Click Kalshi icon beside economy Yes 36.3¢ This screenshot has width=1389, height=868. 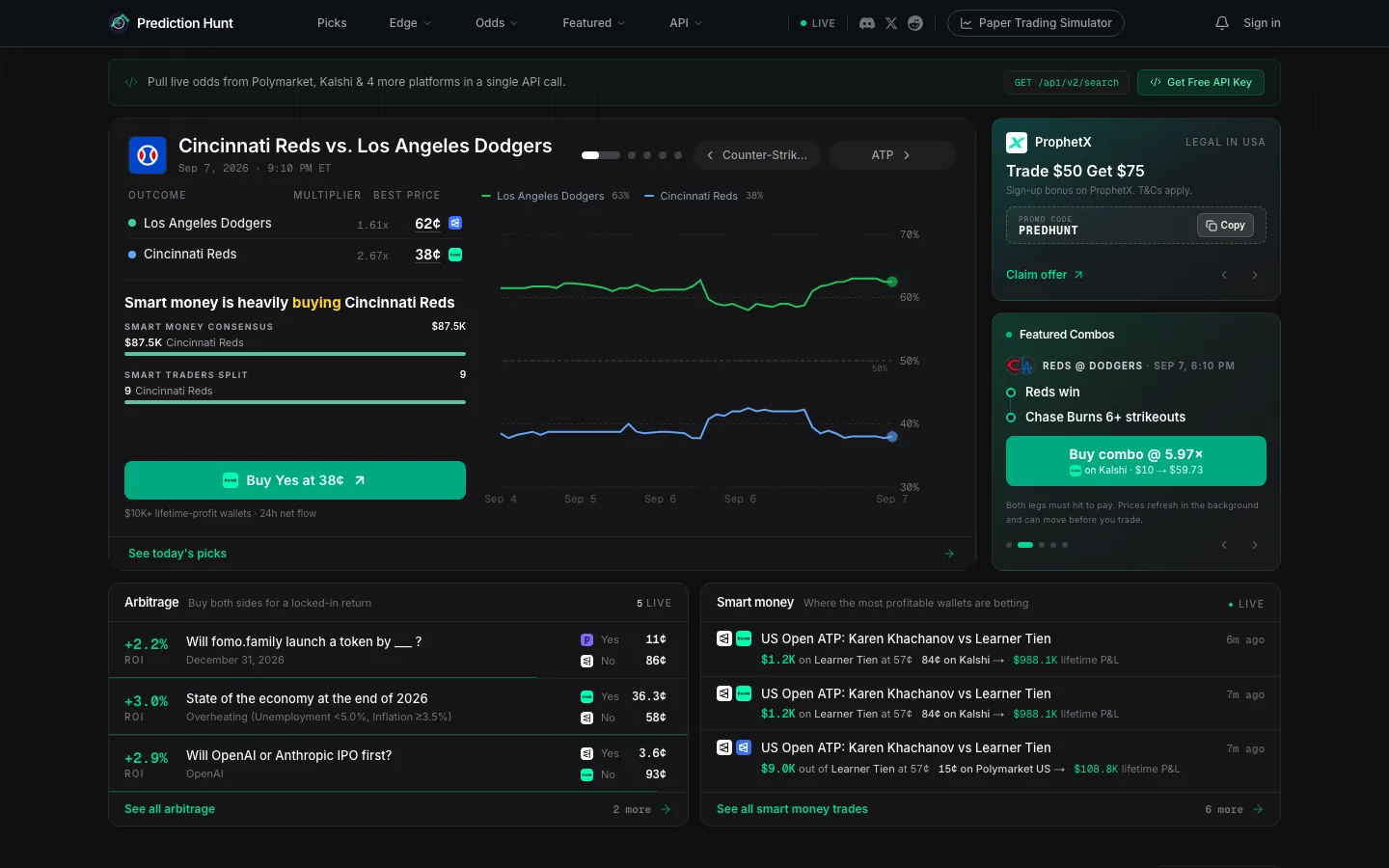(x=586, y=696)
